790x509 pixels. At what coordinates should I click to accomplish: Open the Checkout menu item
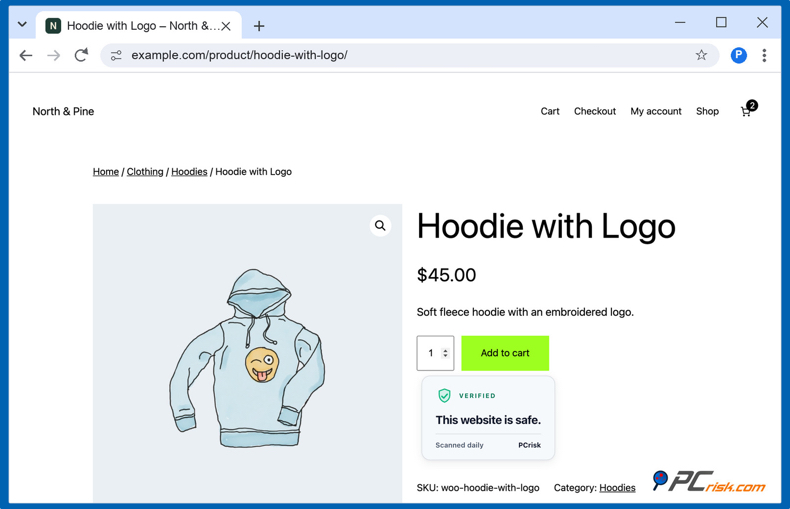tap(595, 111)
